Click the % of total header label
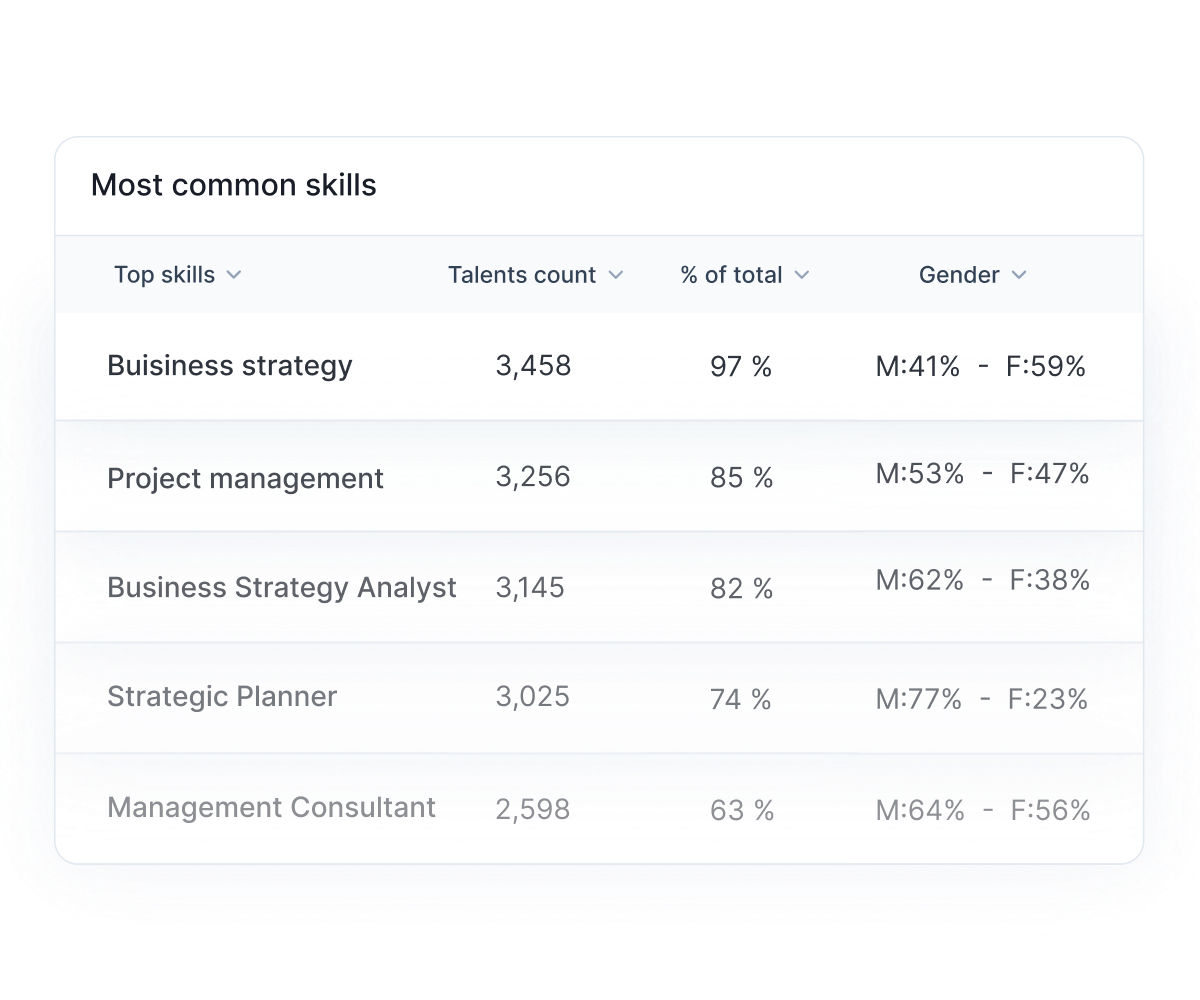 pyautogui.click(x=731, y=275)
